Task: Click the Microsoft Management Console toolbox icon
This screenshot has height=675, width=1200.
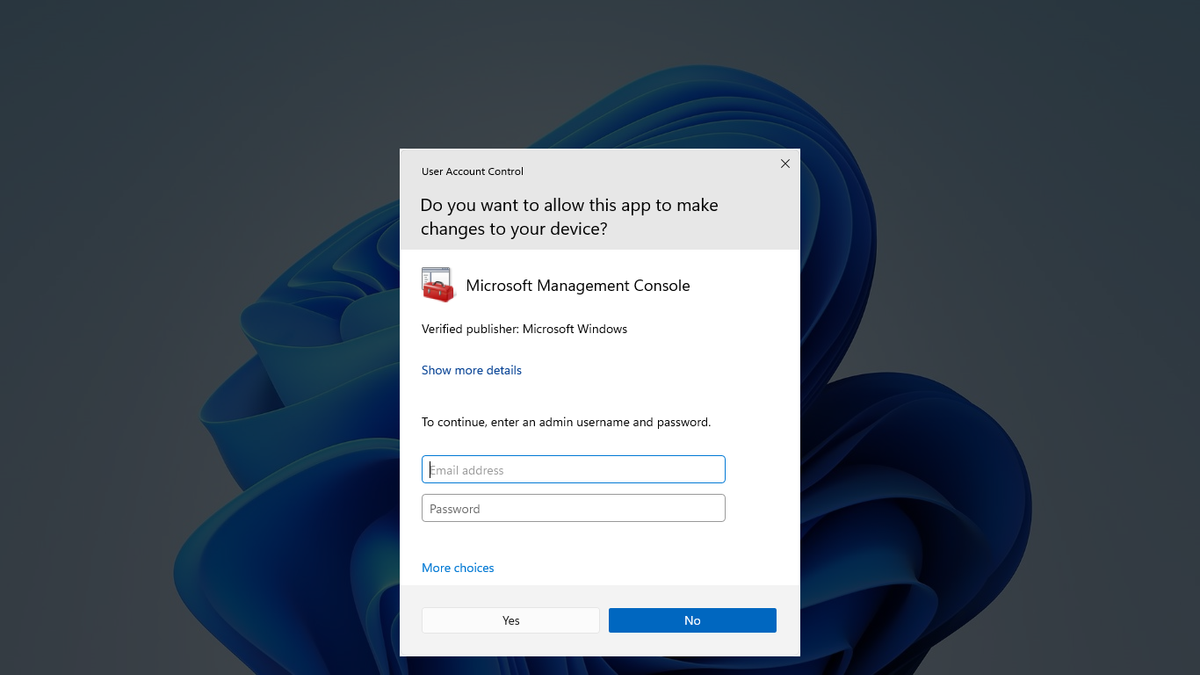Action: 438,285
